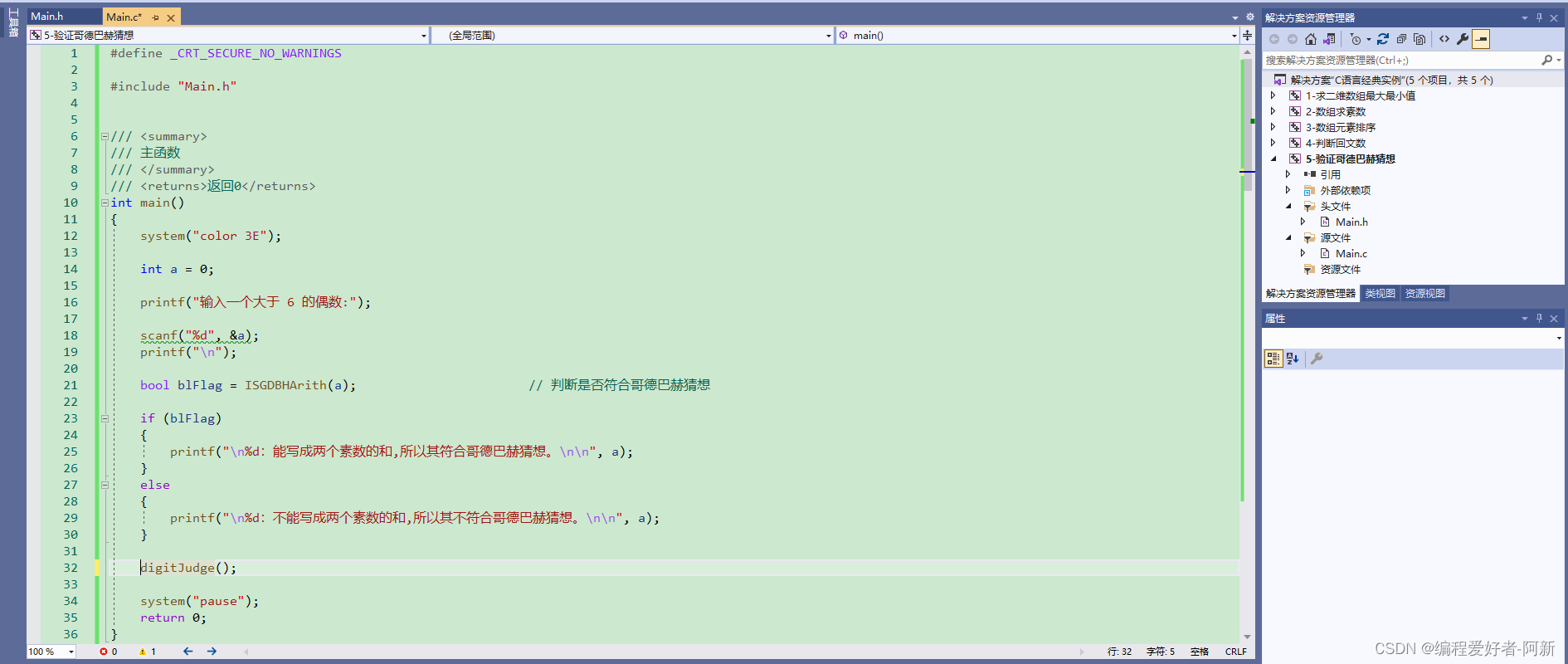Expand the 引用 node
Viewport: 1568px width, 664px height.
[x=1288, y=174]
